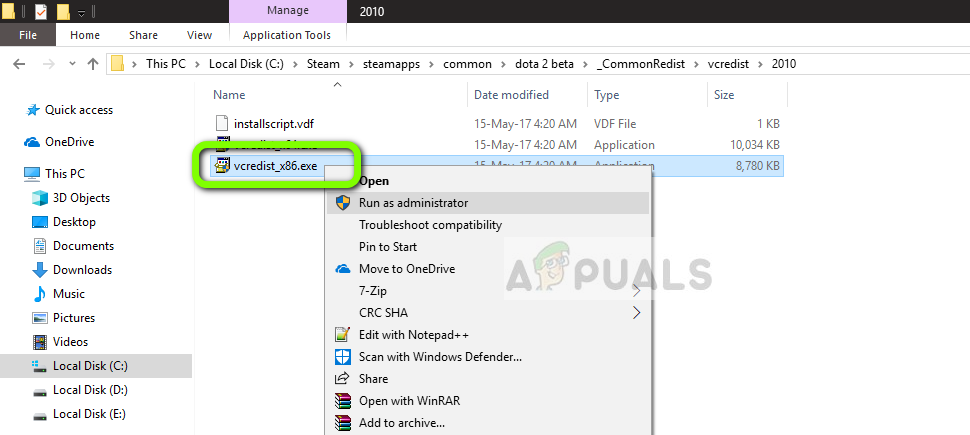Click the Downloads arrow icon
Viewport: 970px width, 435px height.
click(40, 270)
